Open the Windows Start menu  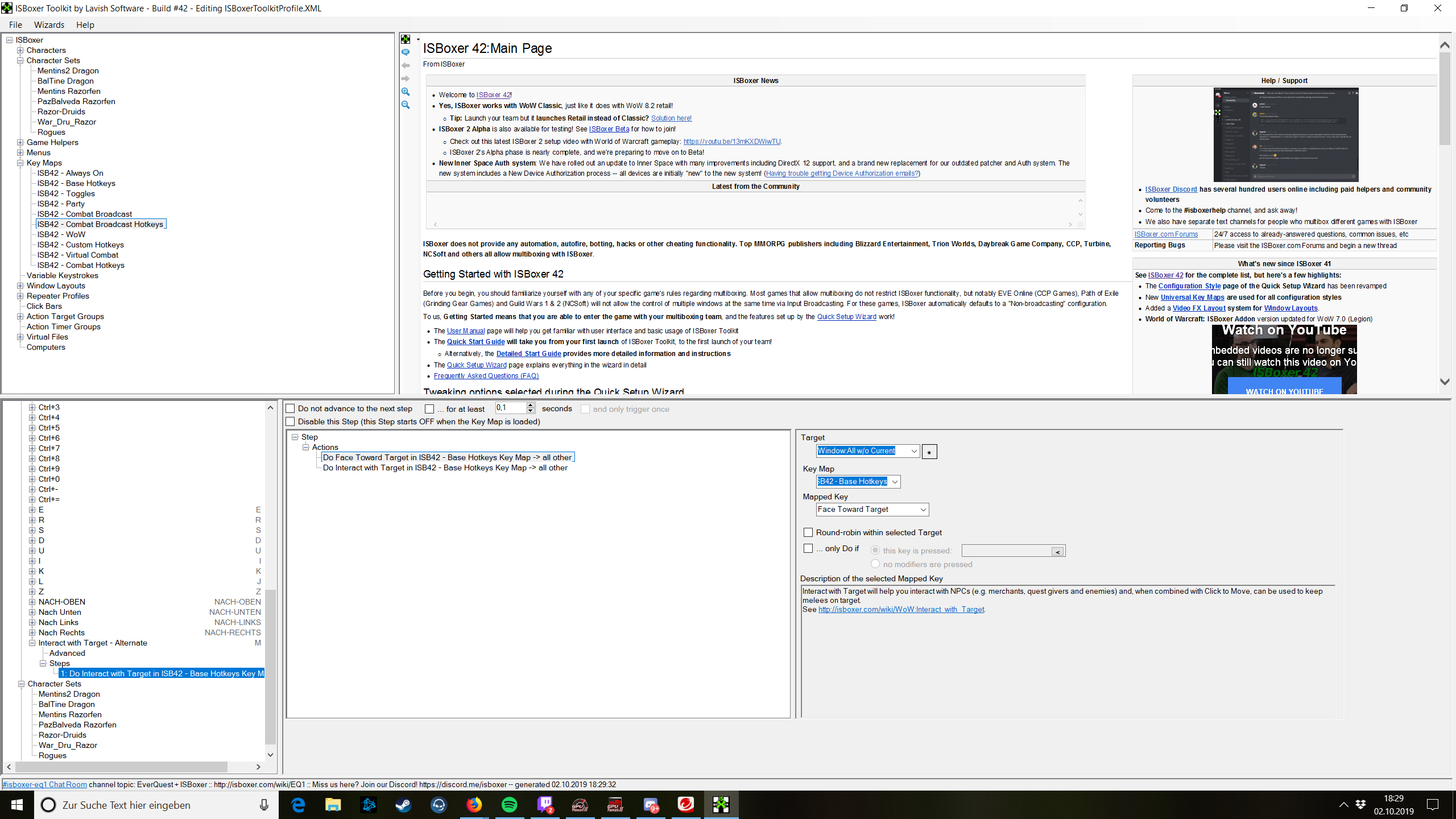point(17,805)
